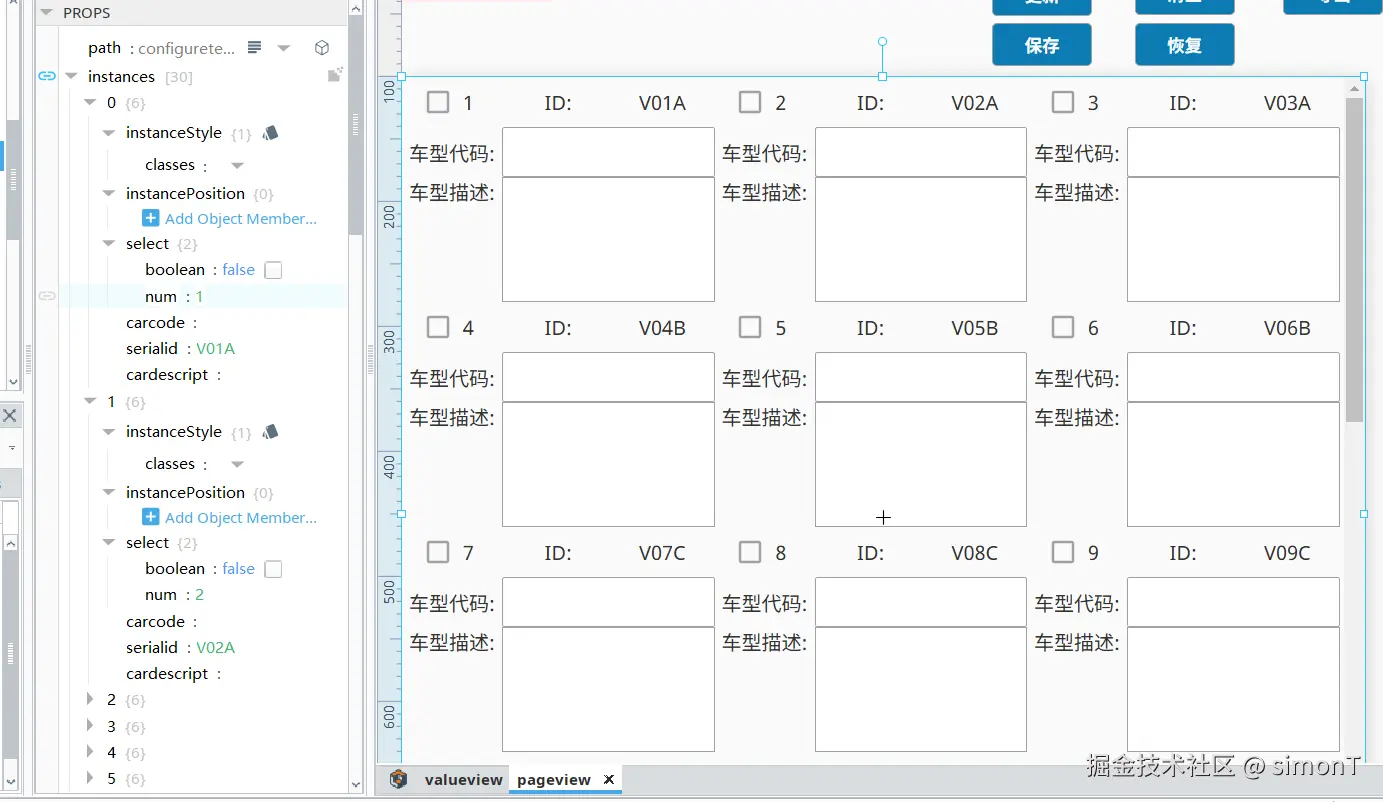
Task: Open the style editor icon for instance 0 instanceStyle
Action: click(270, 133)
